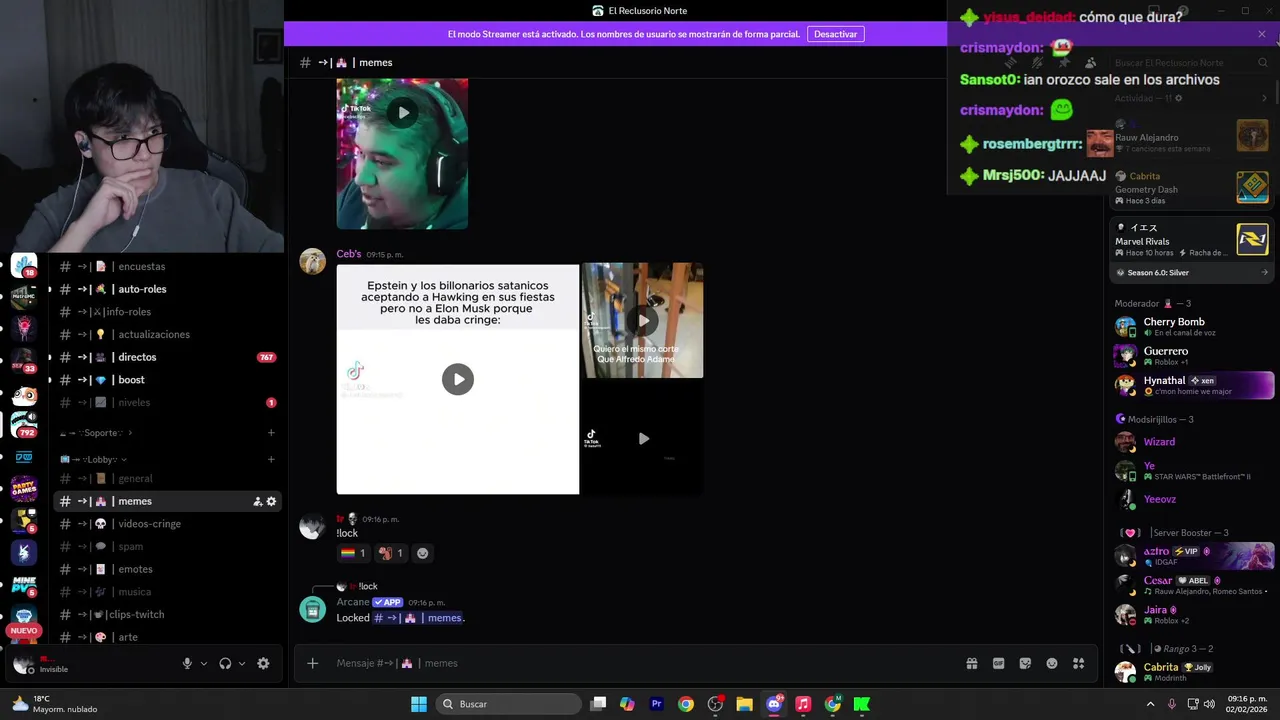Open Ceb's avatar in chat
Image resolution: width=1280 pixels, height=720 pixels.
[x=313, y=261]
